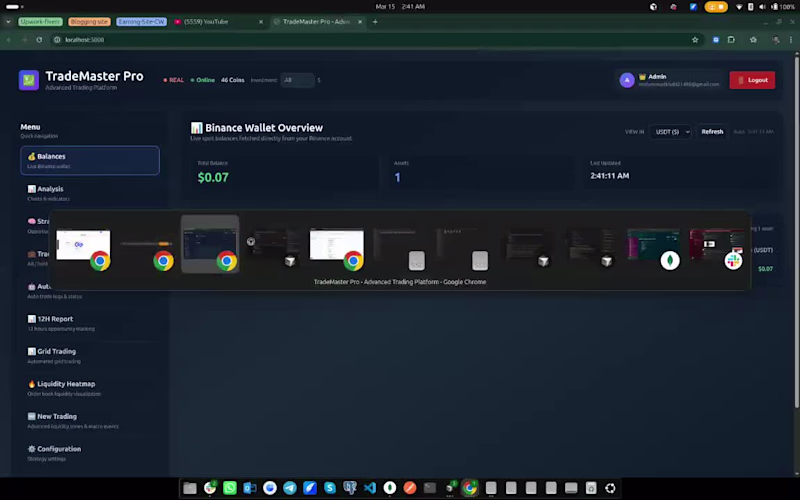Viewport: 800px width, 500px height.
Task: Go back in browser history
Action: pyautogui.click(x=9, y=40)
